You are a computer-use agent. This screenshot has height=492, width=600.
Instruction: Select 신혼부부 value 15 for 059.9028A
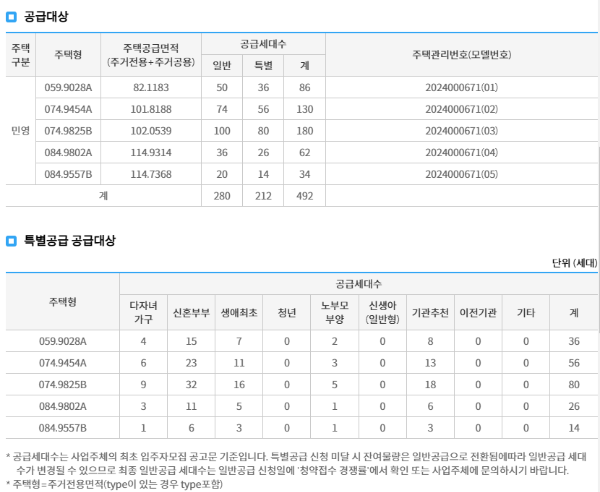pos(191,341)
